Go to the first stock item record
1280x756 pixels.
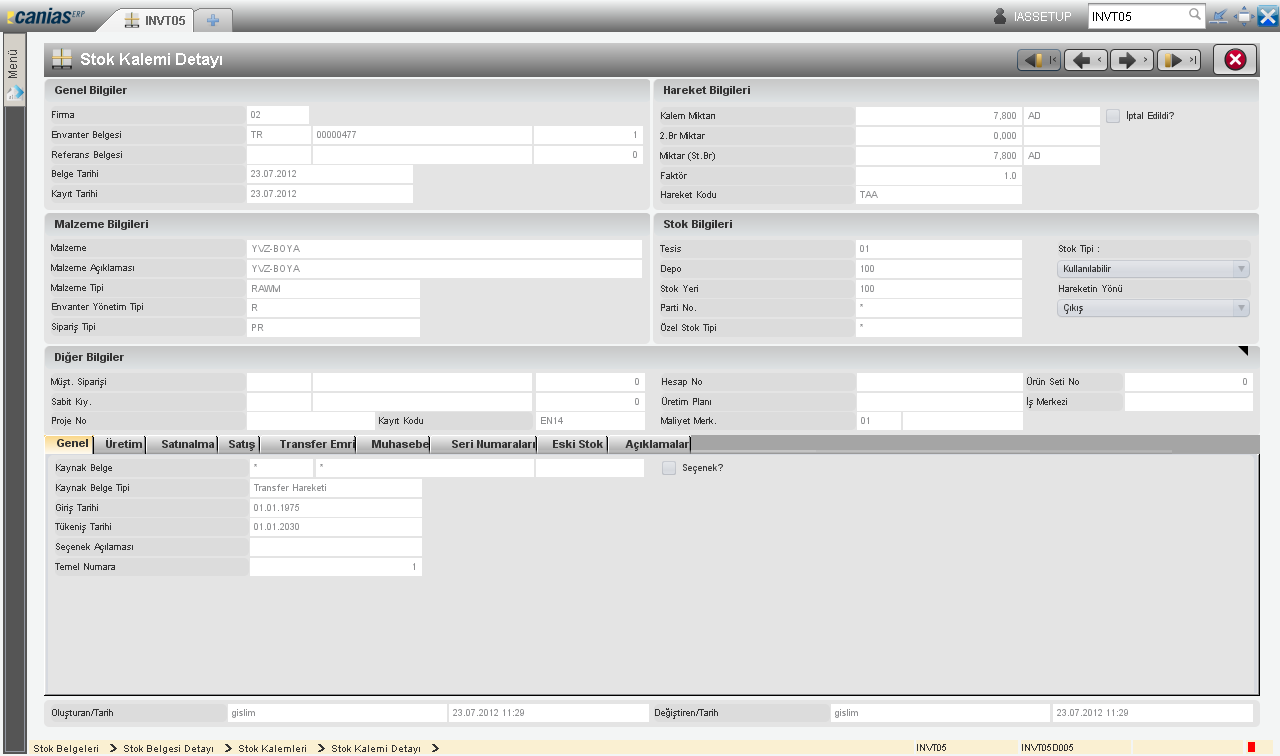click(x=1039, y=60)
